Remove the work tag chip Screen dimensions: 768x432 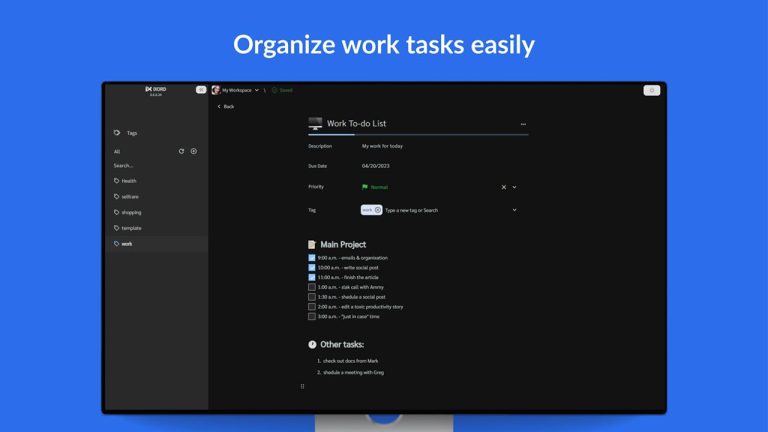[378, 210]
